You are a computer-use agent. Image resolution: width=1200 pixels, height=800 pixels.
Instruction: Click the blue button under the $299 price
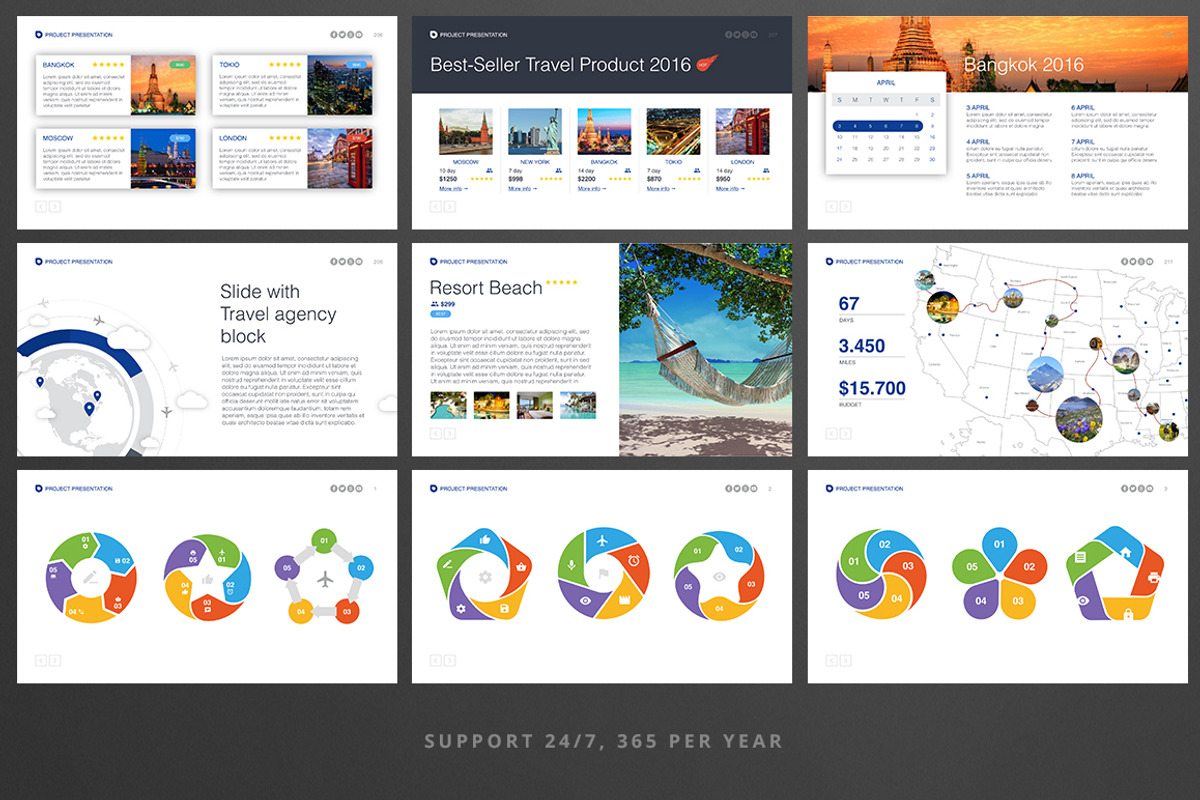440,314
